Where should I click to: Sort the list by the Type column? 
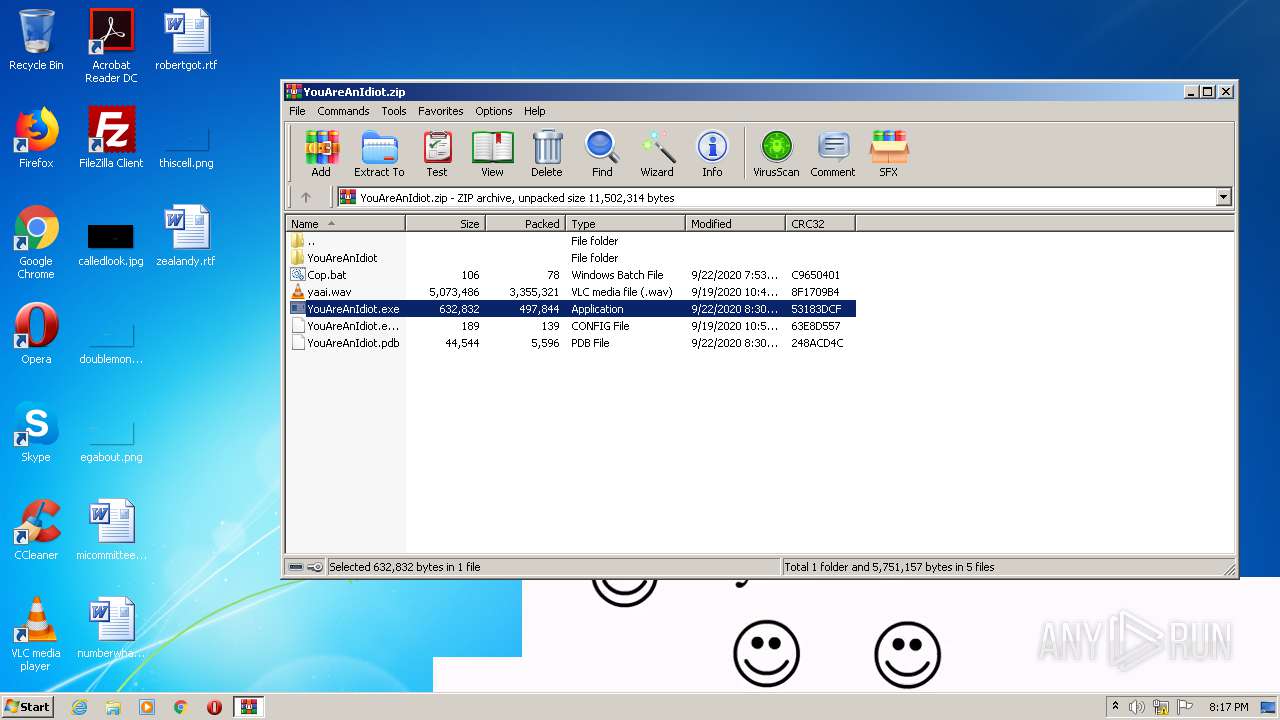[626, 224]
